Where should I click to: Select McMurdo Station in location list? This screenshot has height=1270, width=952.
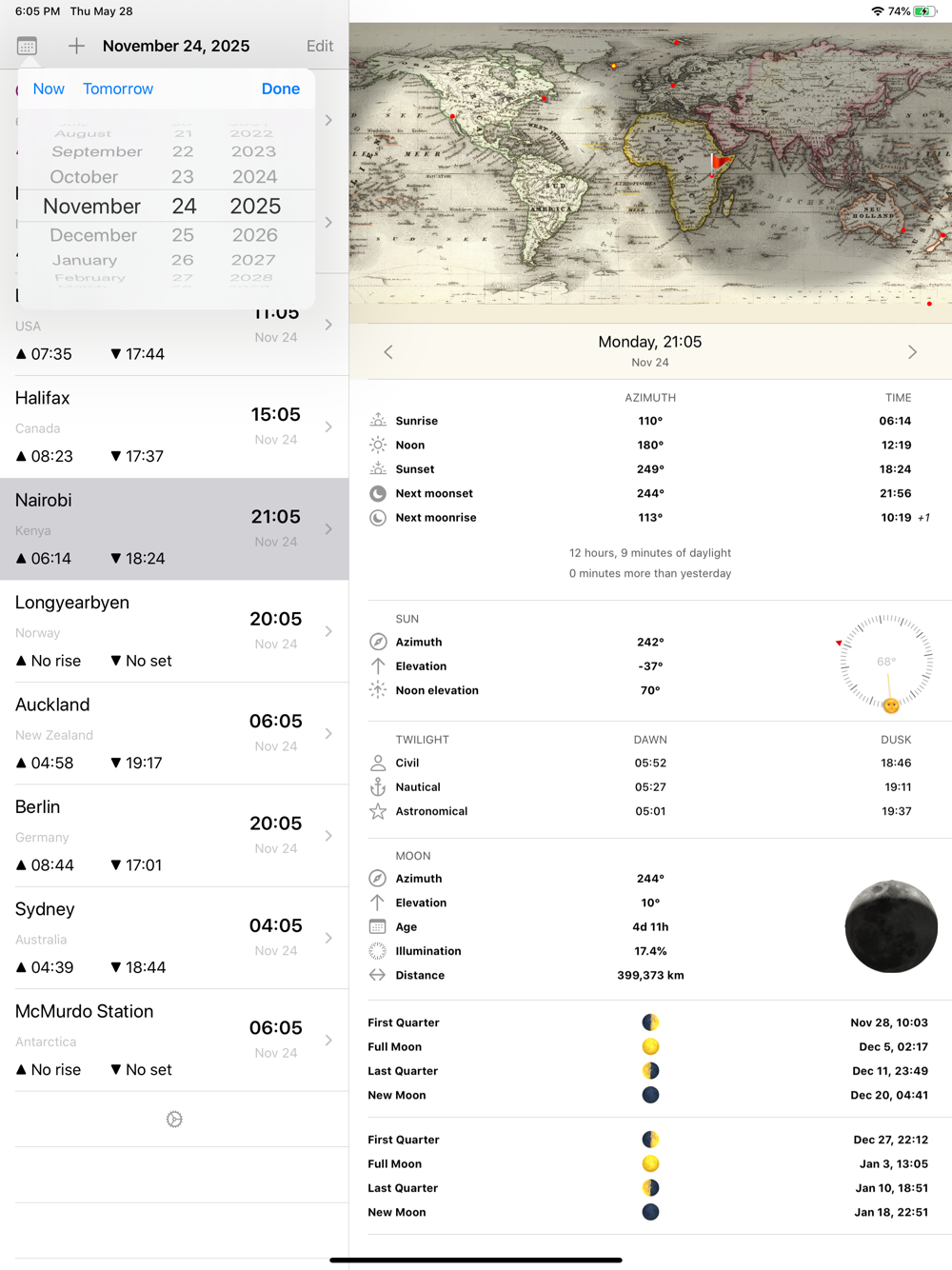pyautogui.click(x=174, y=1040)
